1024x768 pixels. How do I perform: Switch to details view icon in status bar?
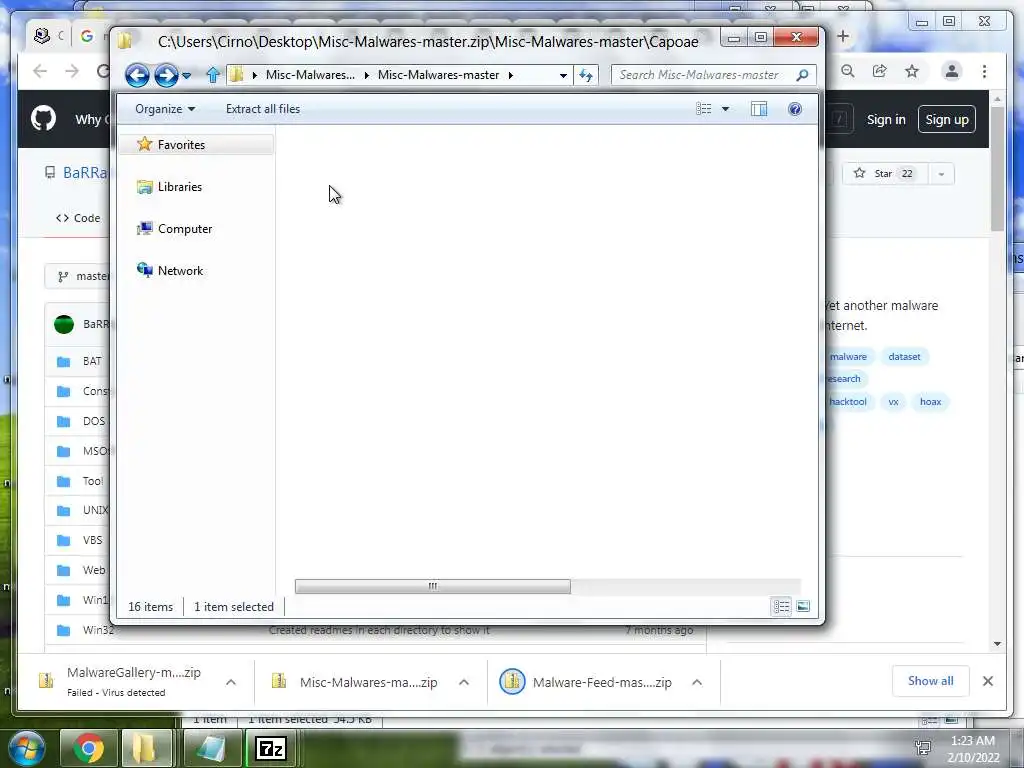pos(781,607)
